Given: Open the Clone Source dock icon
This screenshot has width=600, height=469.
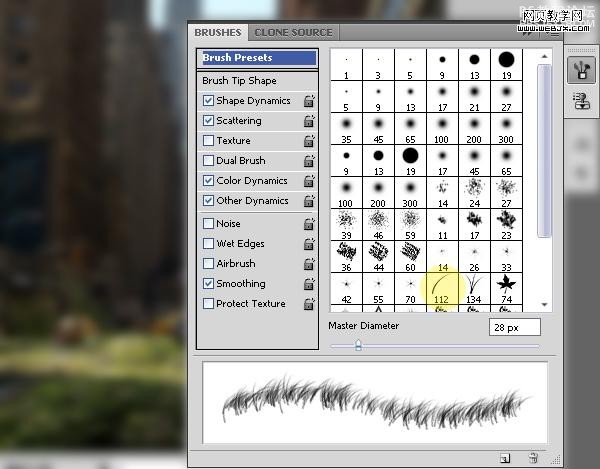Looking at the screenshot, I should tap(582, 102).
